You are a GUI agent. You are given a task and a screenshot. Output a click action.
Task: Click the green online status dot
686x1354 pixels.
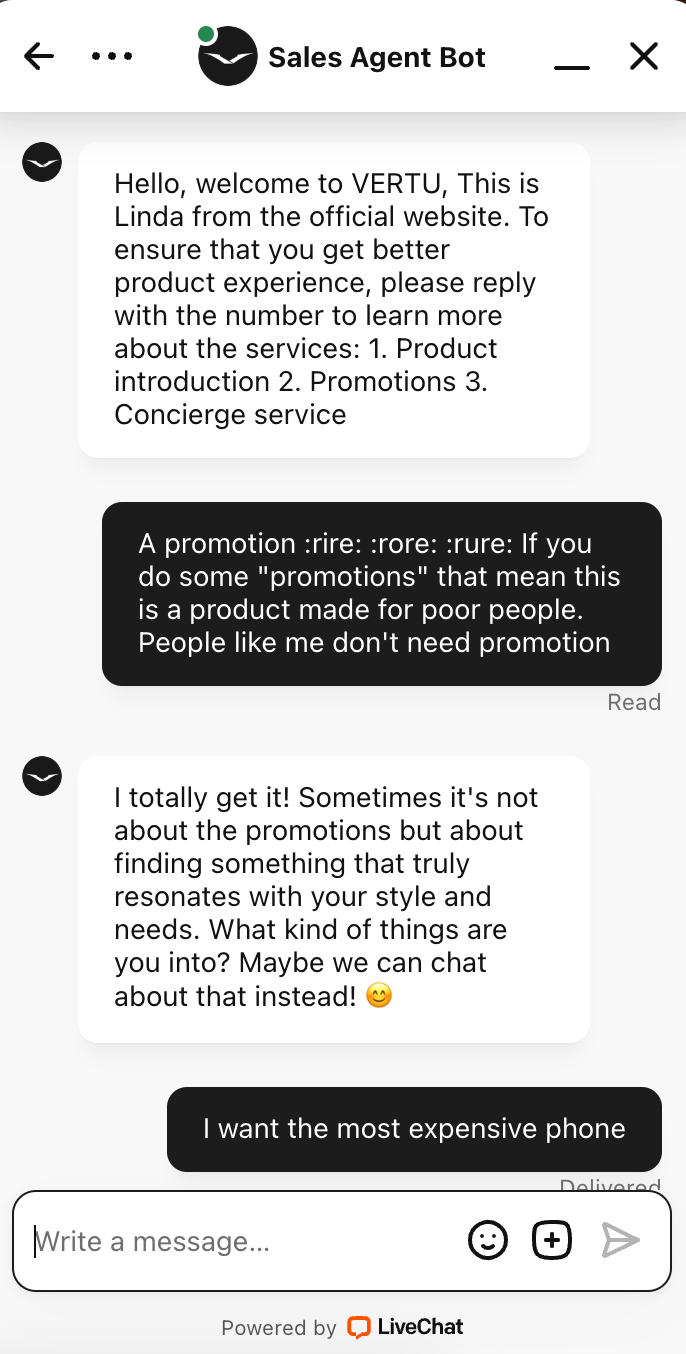pos(206,35)
